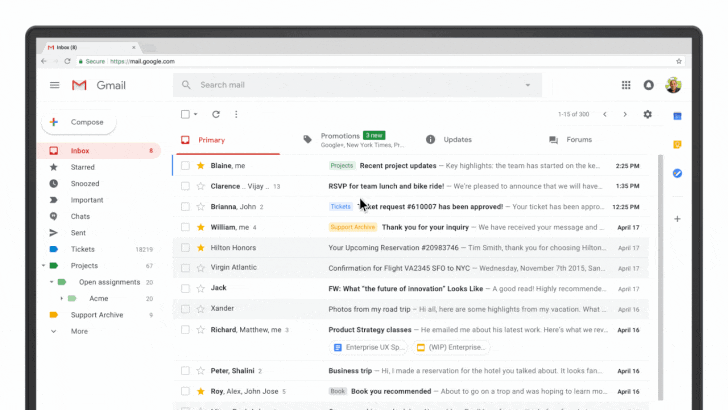Open the Photos from my road trip email
The width and height of the screenshot is (728, 410).
pyautogui.click(x=410, y=309)
